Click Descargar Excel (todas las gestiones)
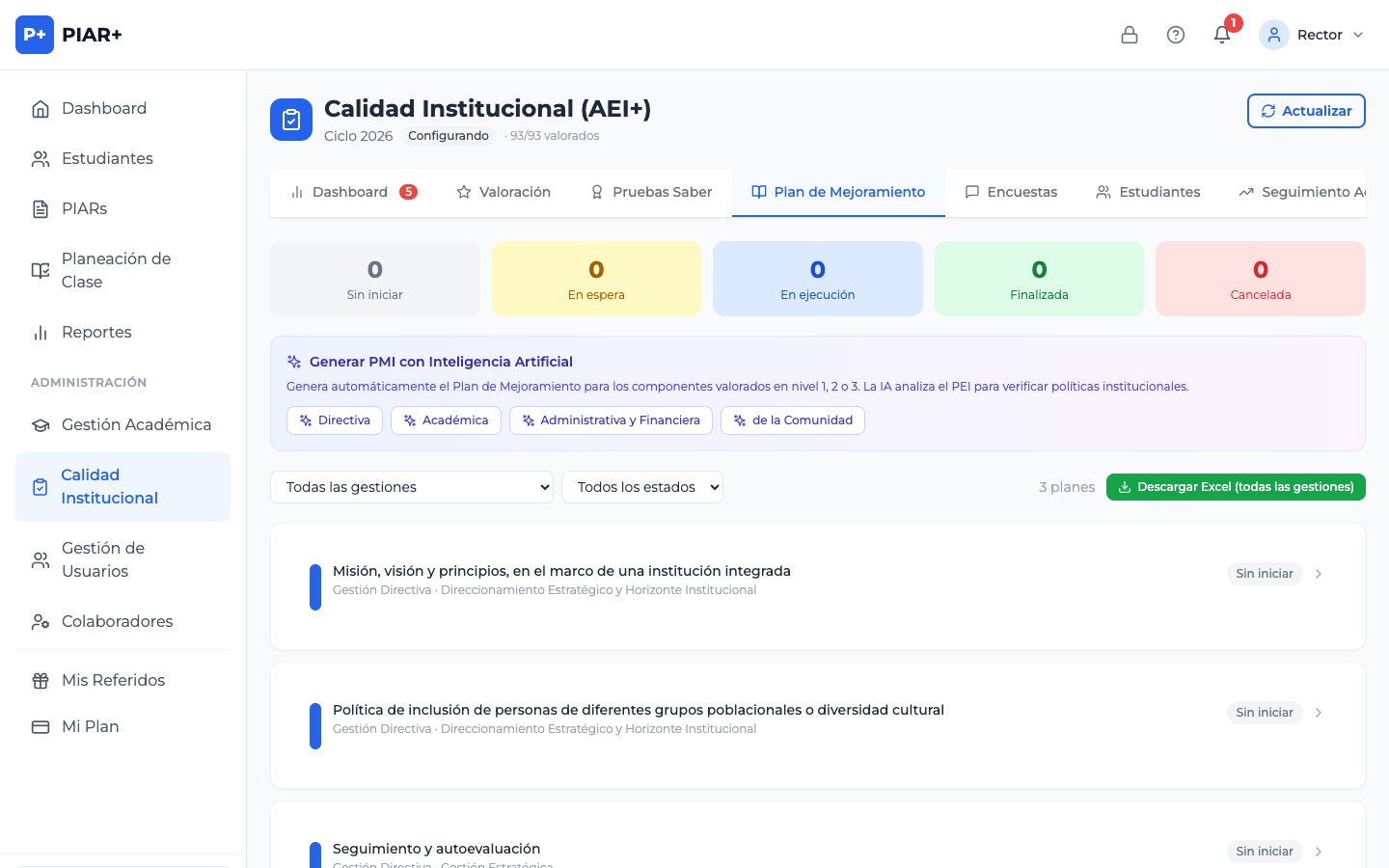 (x=1236, y=487)
